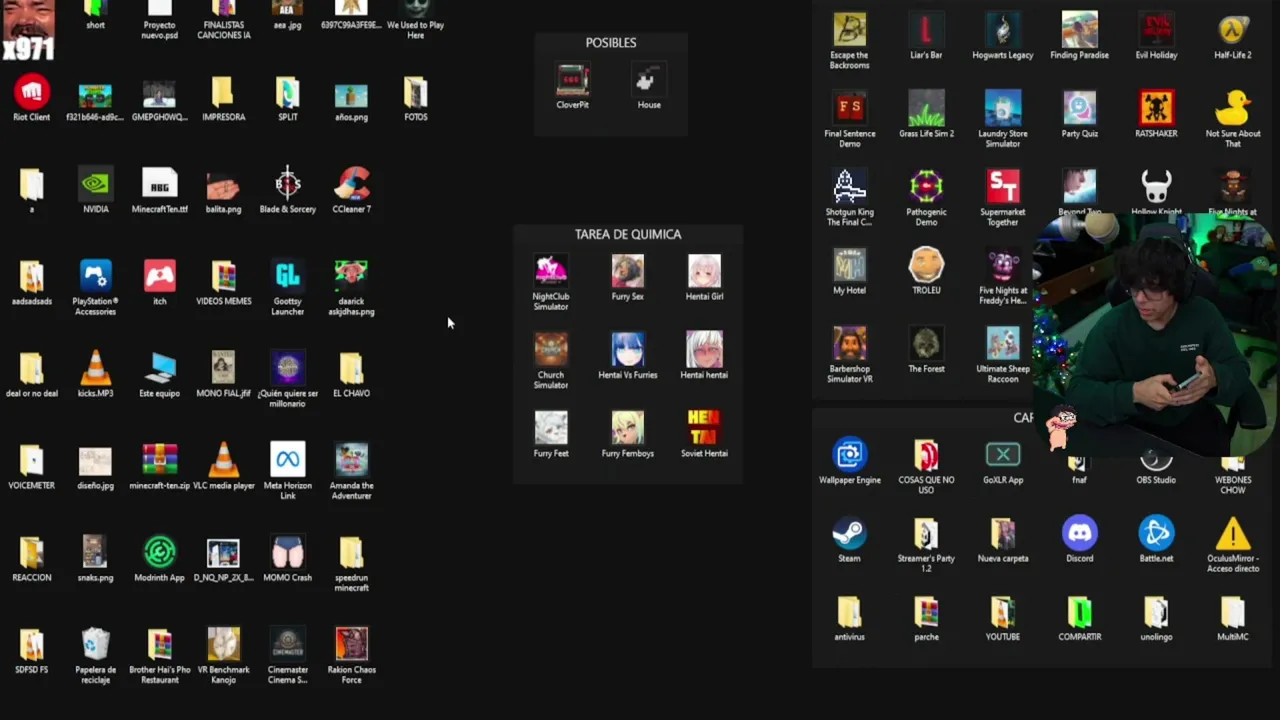Launch Supermarket Together icon
The width and height of the screenshot is (1280, 720).
(1003, 187)
